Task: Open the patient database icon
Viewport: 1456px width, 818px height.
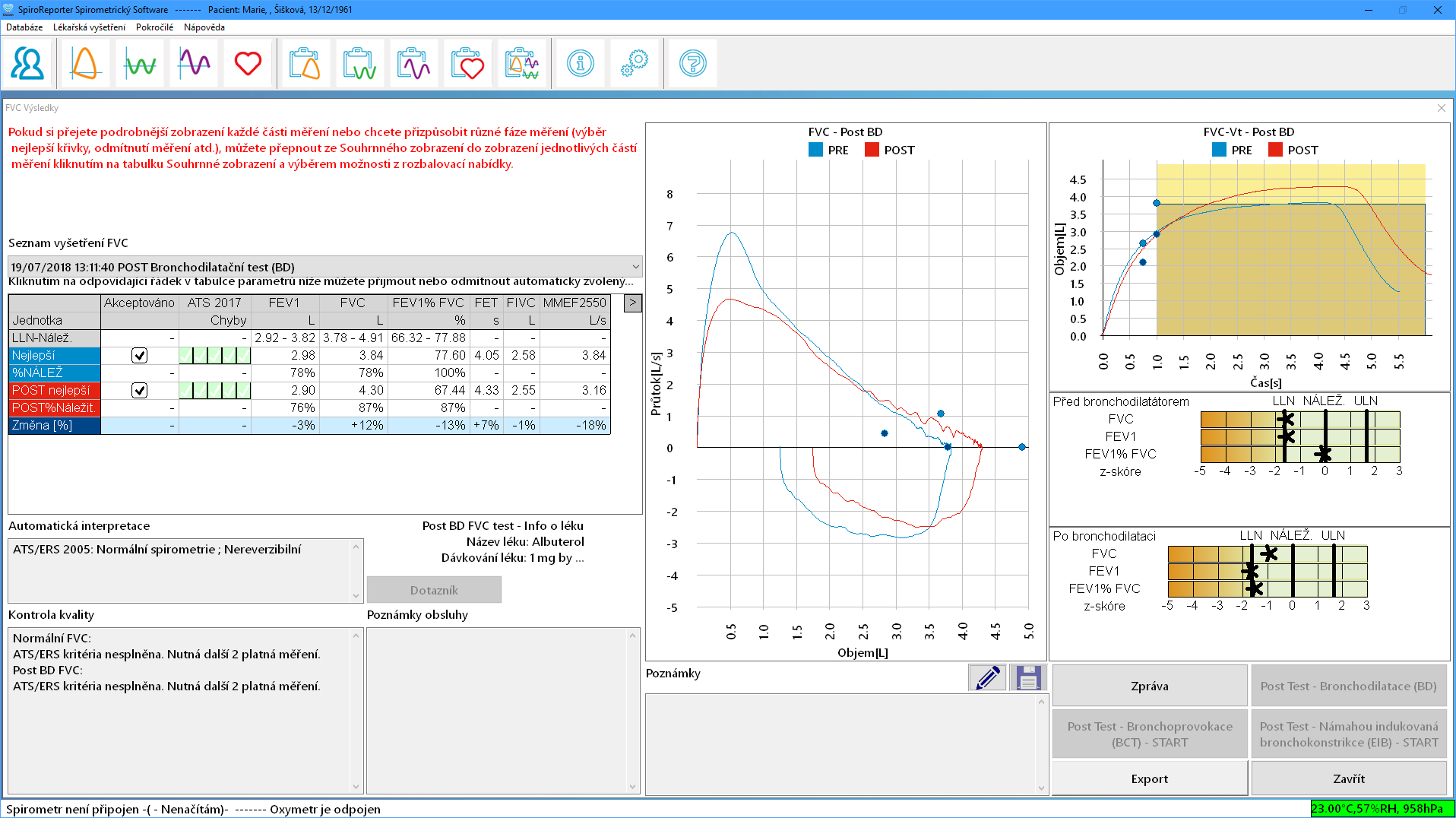Action: click(27, 62)
